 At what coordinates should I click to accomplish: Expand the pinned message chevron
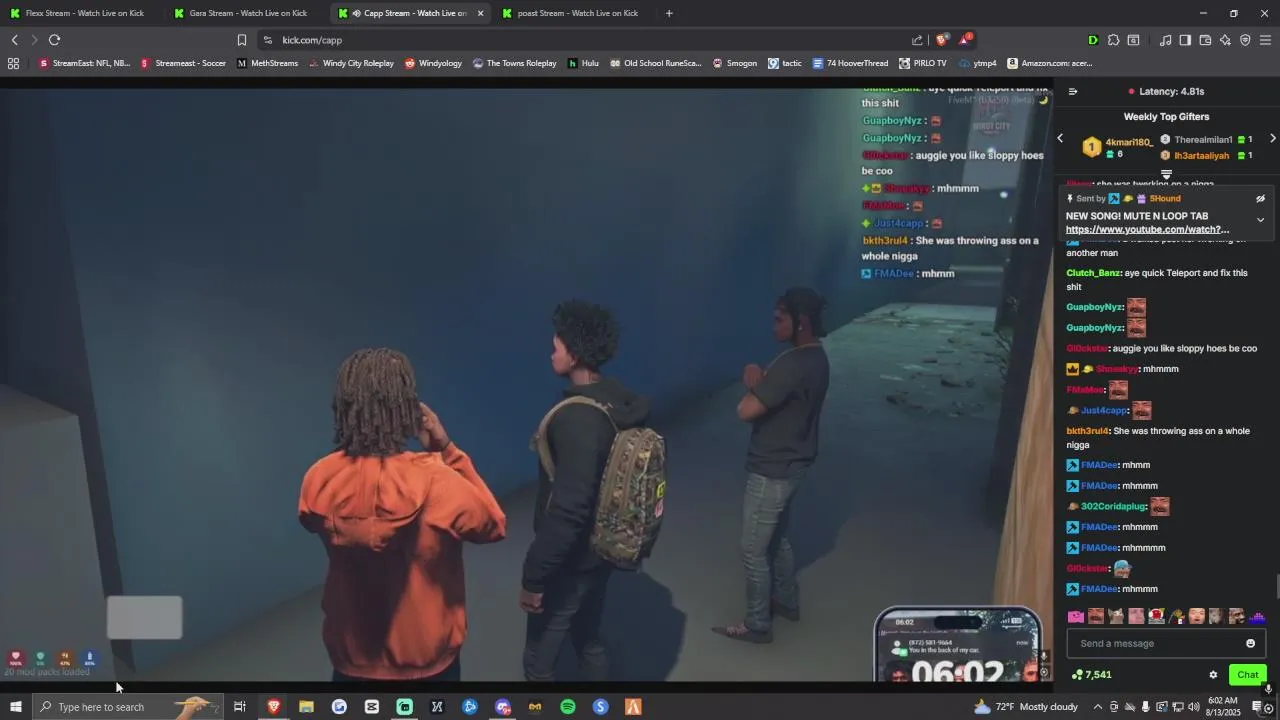(1260, 220)
